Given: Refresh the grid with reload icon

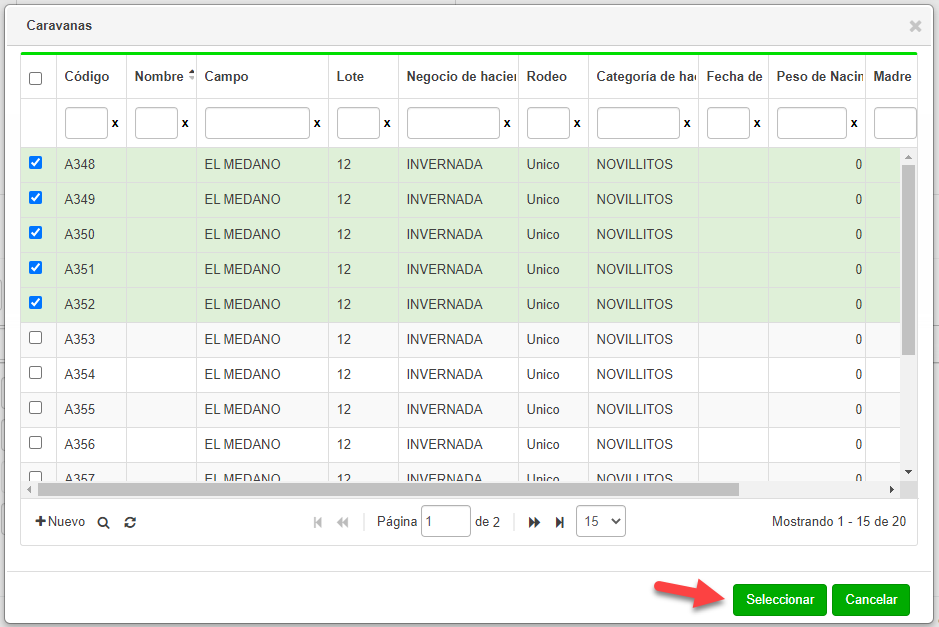Looking at the screenshot, I should 130,523.
